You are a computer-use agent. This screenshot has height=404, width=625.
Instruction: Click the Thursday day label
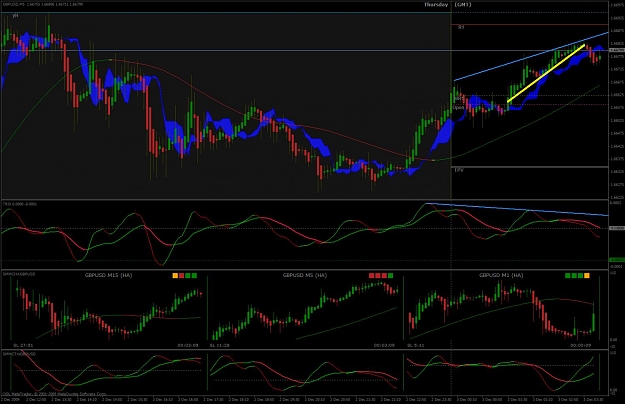436,5
